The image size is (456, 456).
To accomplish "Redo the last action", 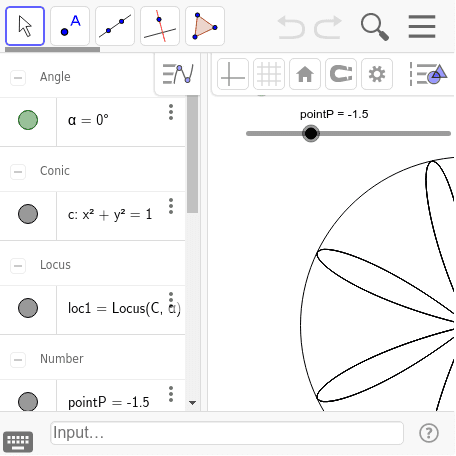I will click(328, 27).
